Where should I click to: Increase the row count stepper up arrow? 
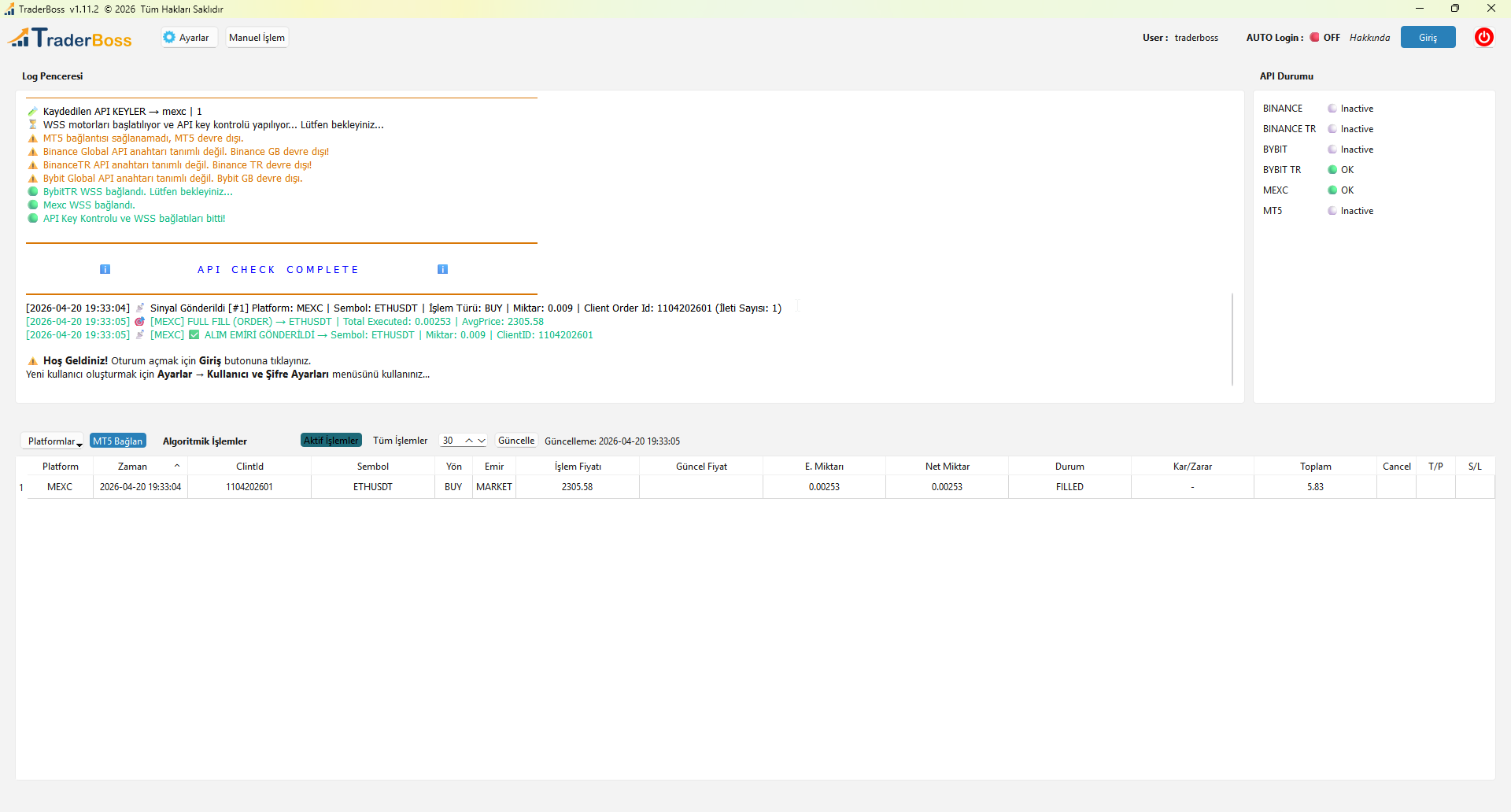[469, 441]
